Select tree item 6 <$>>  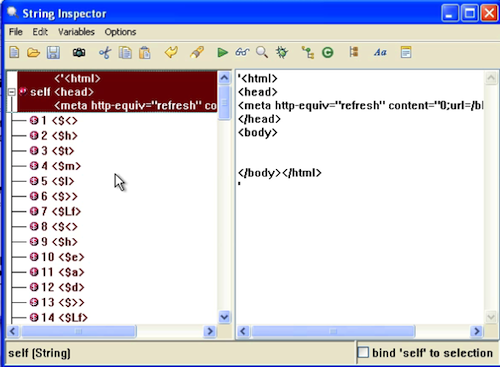pyautogui.click(x=54, y=196)
